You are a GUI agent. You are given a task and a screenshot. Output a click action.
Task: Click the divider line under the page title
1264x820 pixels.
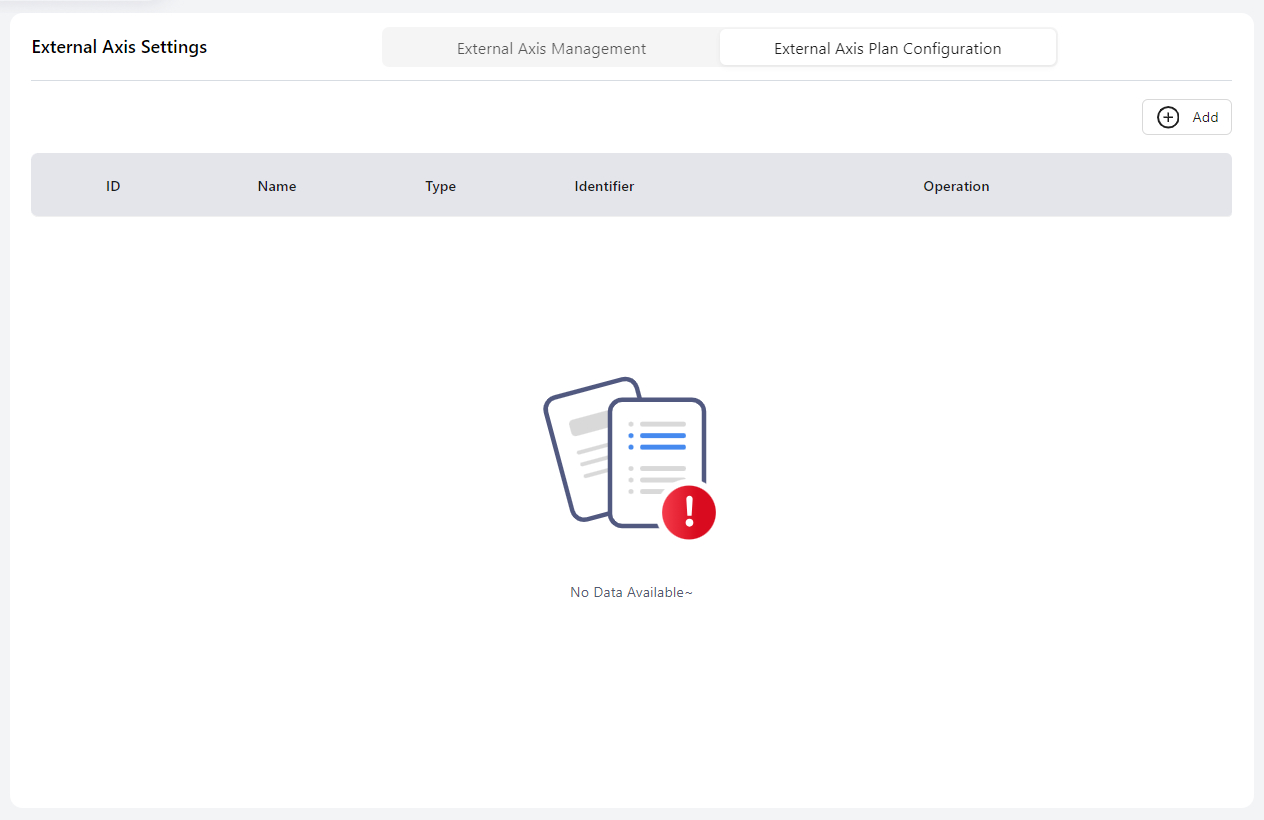631,80
